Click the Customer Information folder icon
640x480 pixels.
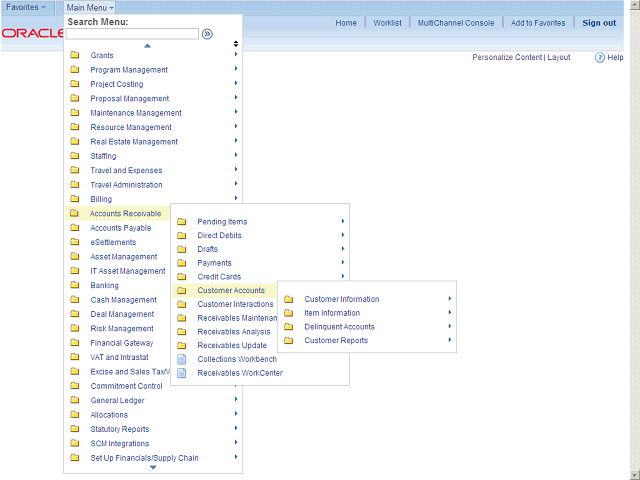tap(289, 299)
